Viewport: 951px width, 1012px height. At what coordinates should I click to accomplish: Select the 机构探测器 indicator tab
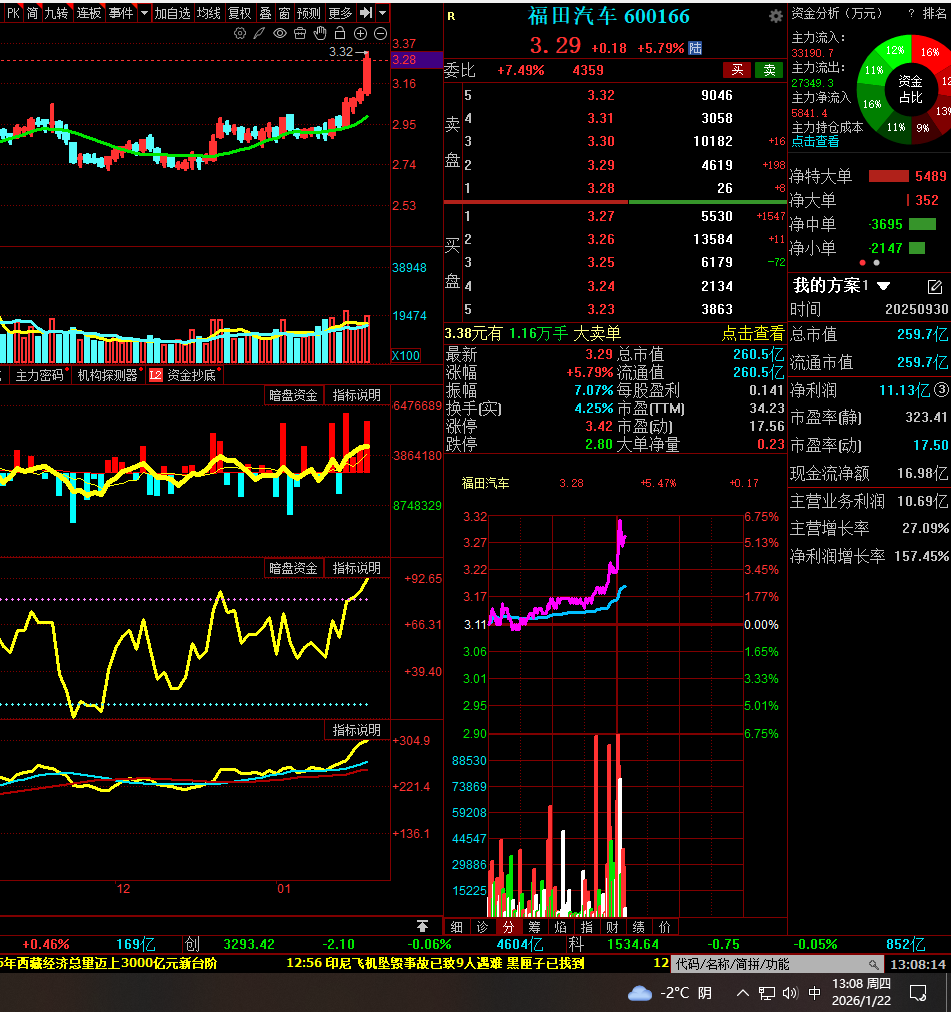point(108,375)
